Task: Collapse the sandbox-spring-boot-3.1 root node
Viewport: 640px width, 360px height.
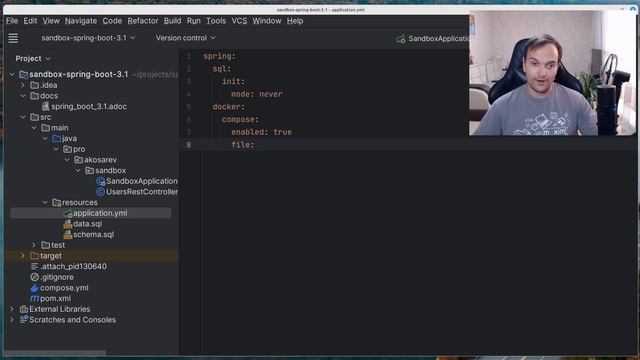Action: [12, 74]
